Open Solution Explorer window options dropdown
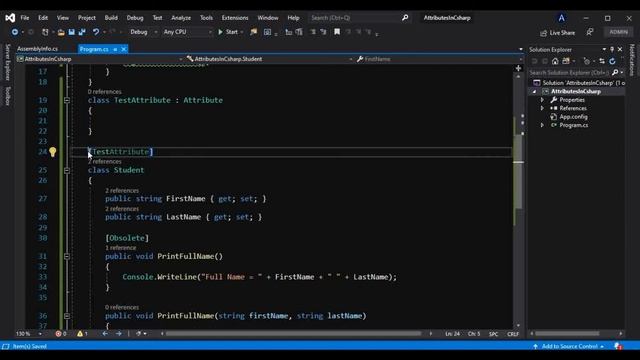Image resolution: width=640 pixels, height=360 pixels. coord(604,49)
